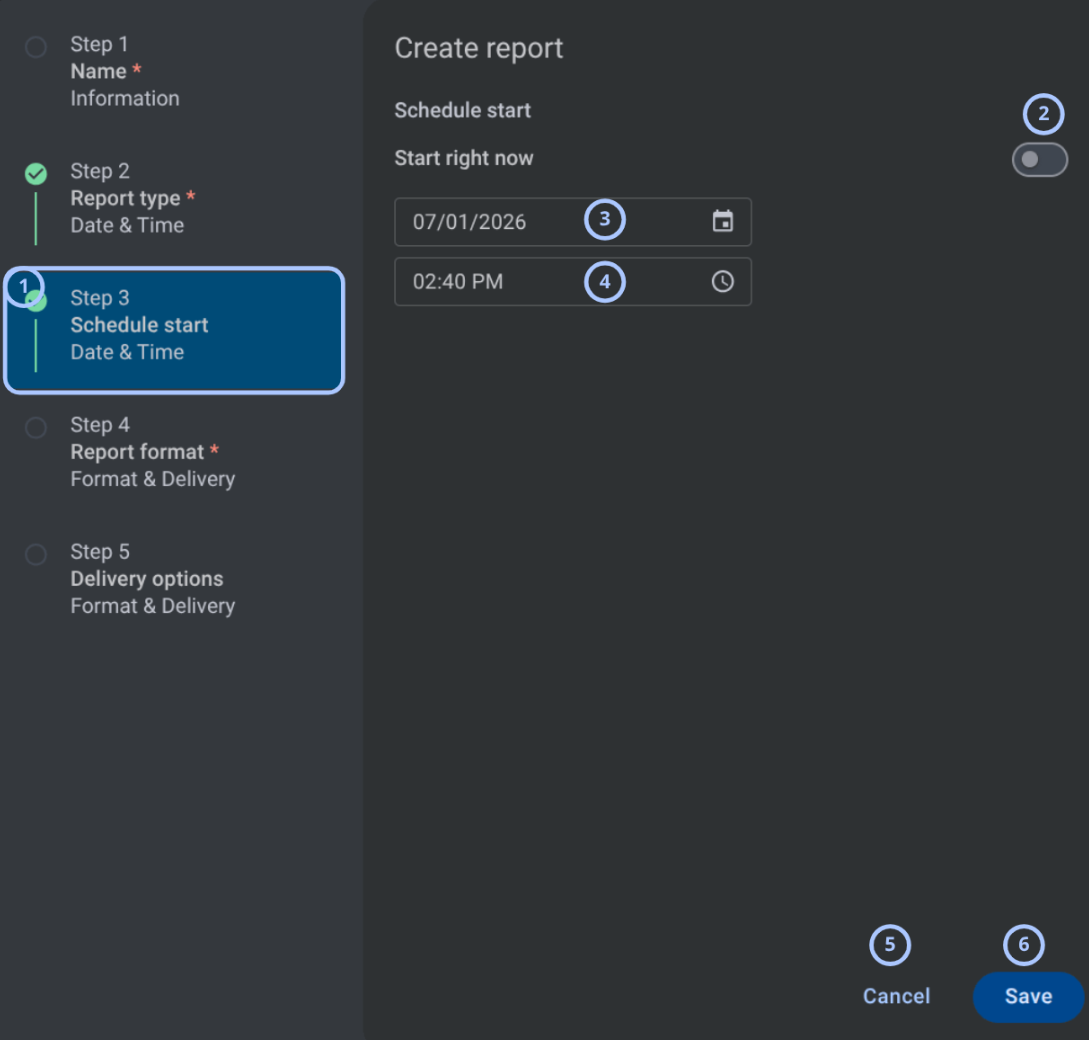Click Format & Delivery under Step 5
This screenshot has width=1089, height=1040.
click(153, 606)
